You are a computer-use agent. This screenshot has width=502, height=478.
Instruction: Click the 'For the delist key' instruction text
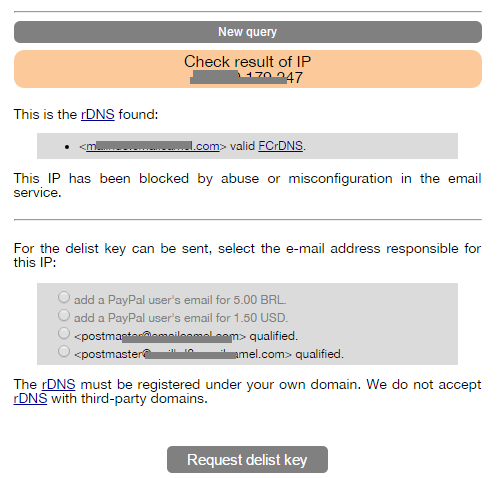247,255
